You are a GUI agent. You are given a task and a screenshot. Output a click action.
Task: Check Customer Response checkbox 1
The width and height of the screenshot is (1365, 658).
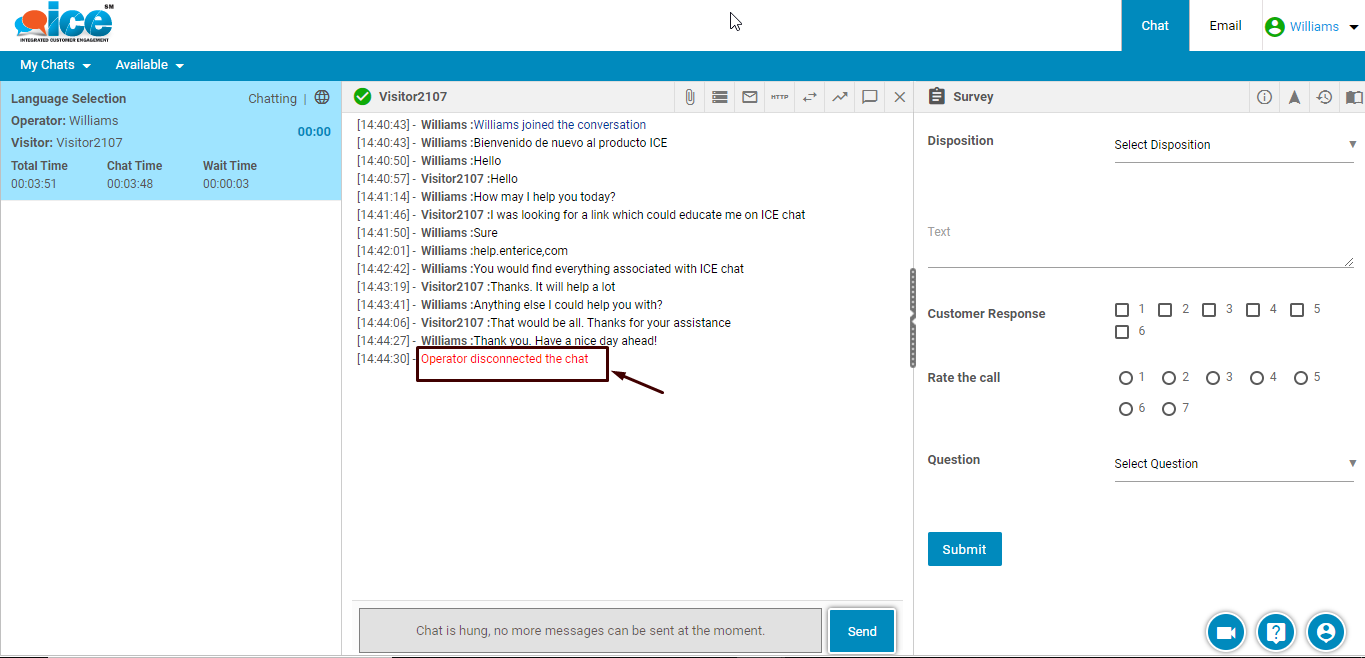[1122, 310]
